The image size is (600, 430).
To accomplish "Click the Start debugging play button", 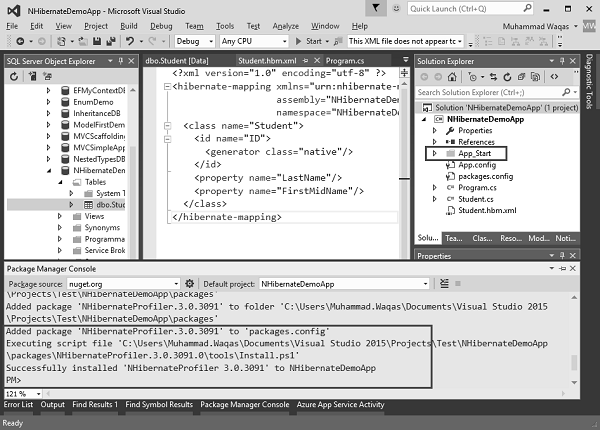I will tap(298, 41).
